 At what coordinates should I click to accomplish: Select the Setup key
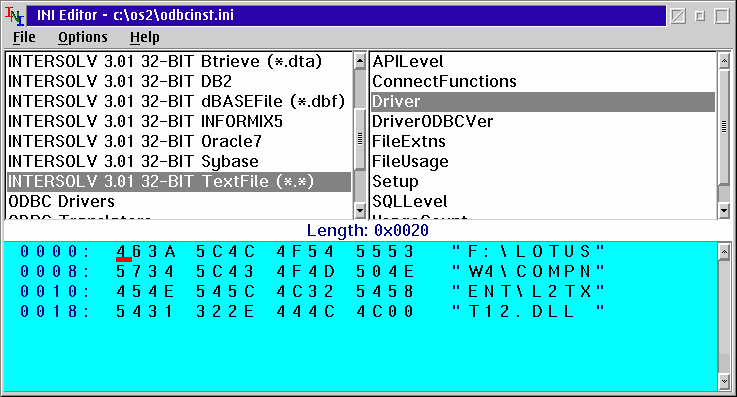543,181
